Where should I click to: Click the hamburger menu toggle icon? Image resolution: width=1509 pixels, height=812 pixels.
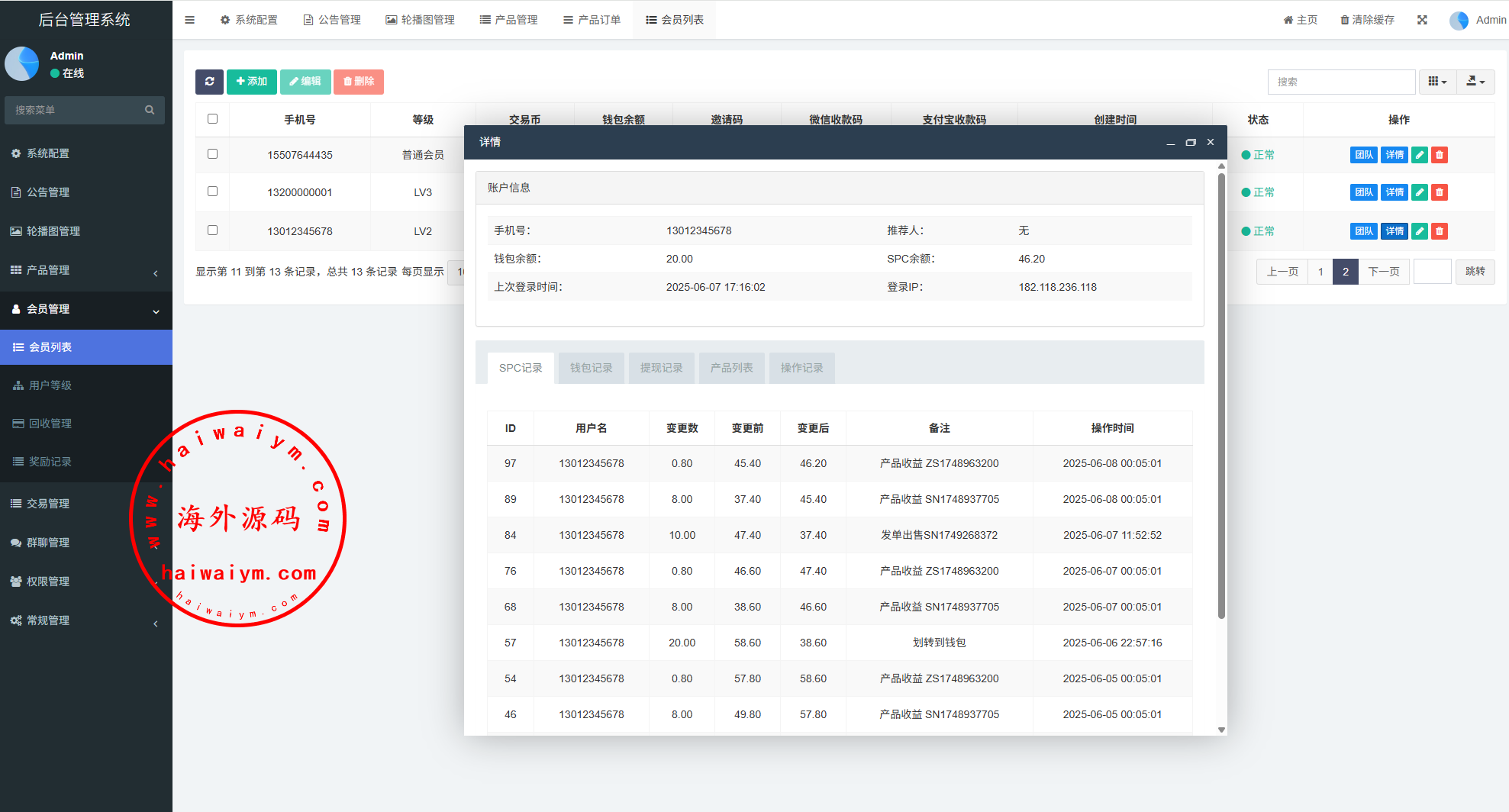(190, 20)
